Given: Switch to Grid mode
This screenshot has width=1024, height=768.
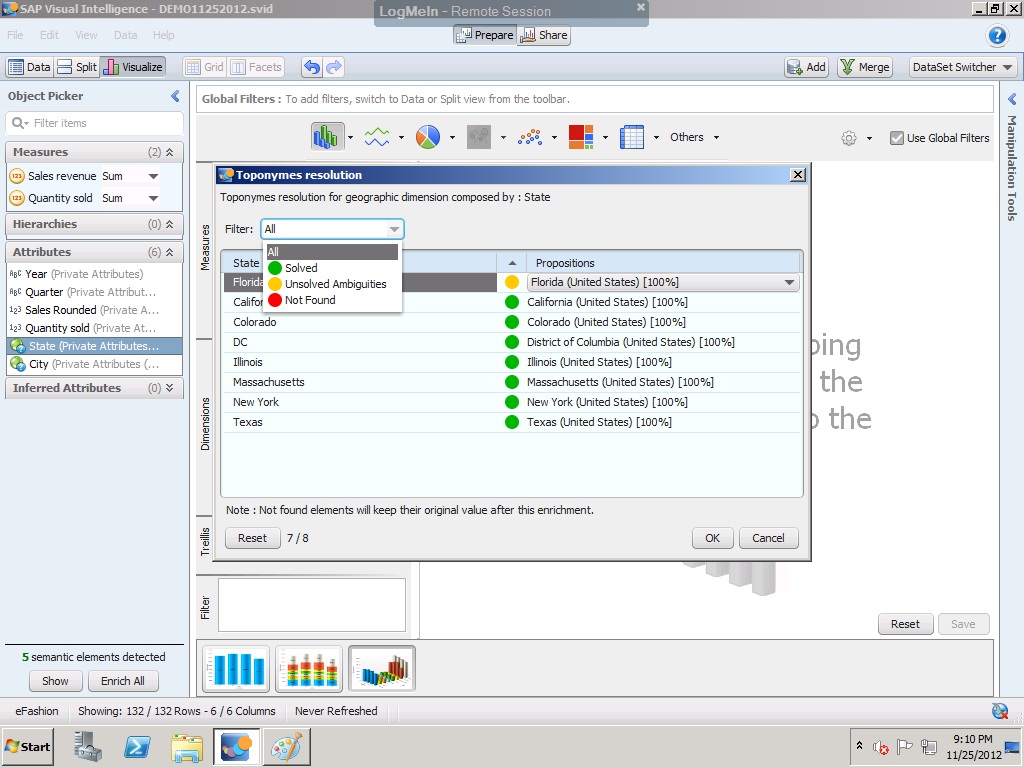Looking at the screenshot, I should tap(204, 67).
